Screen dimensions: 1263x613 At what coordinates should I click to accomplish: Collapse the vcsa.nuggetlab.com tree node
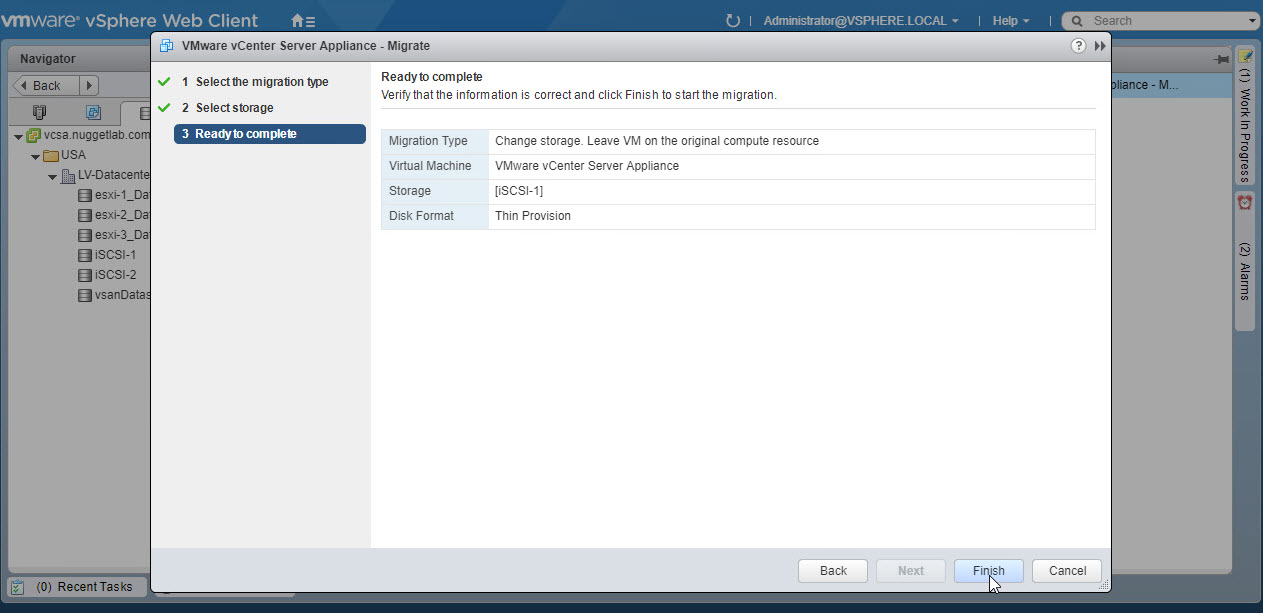[x=18, y=136]
